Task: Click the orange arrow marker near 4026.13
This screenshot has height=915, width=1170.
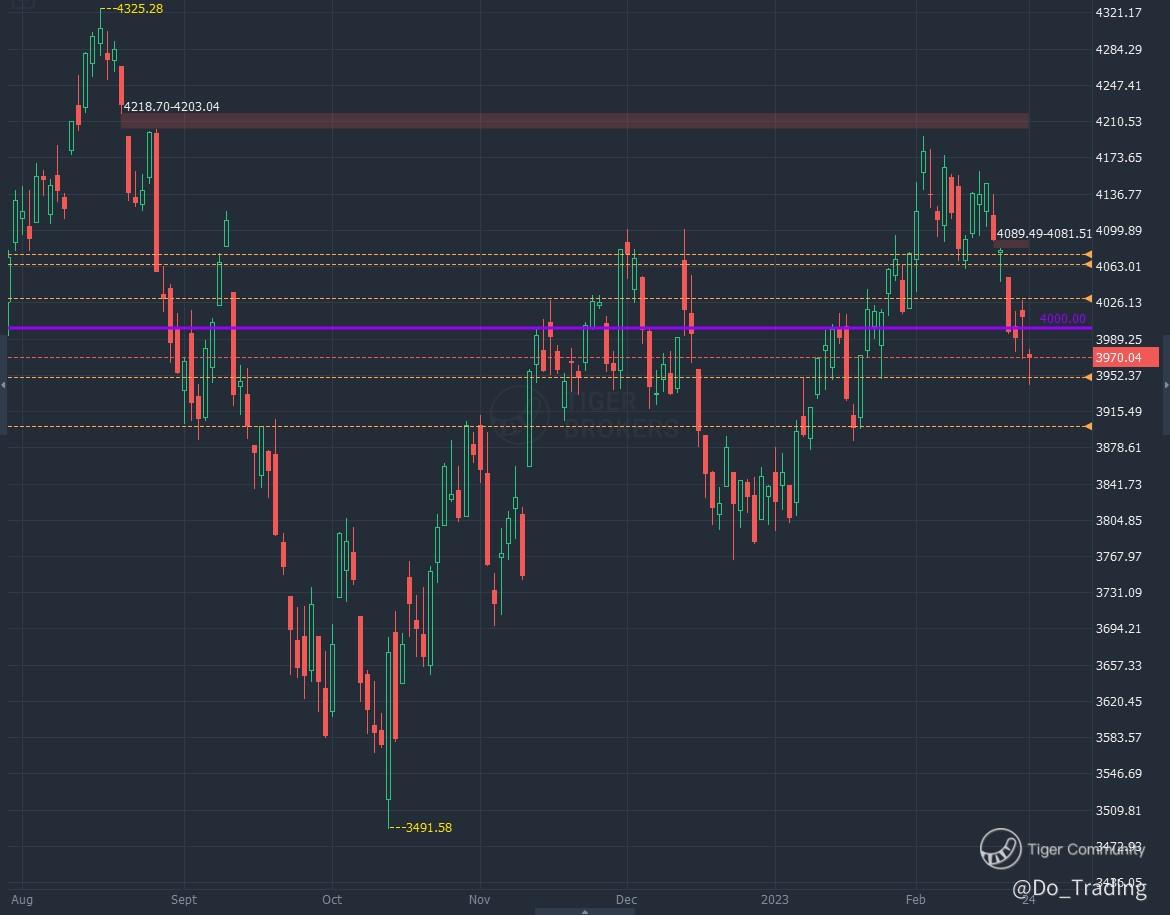Action: 1088,299
